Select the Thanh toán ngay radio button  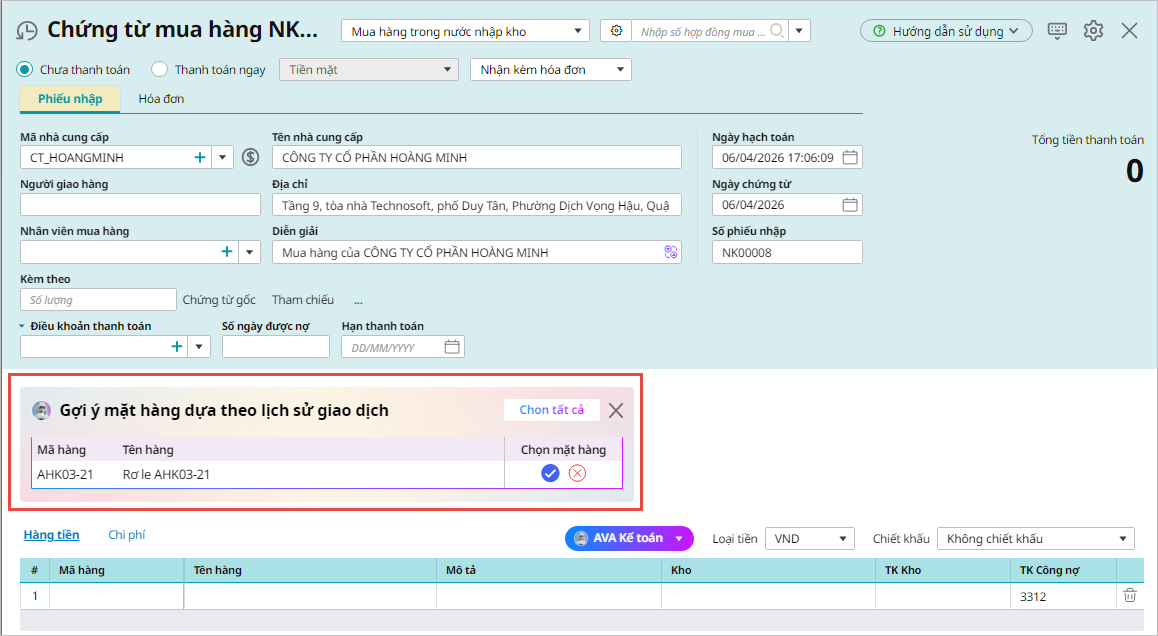(159, 70)
